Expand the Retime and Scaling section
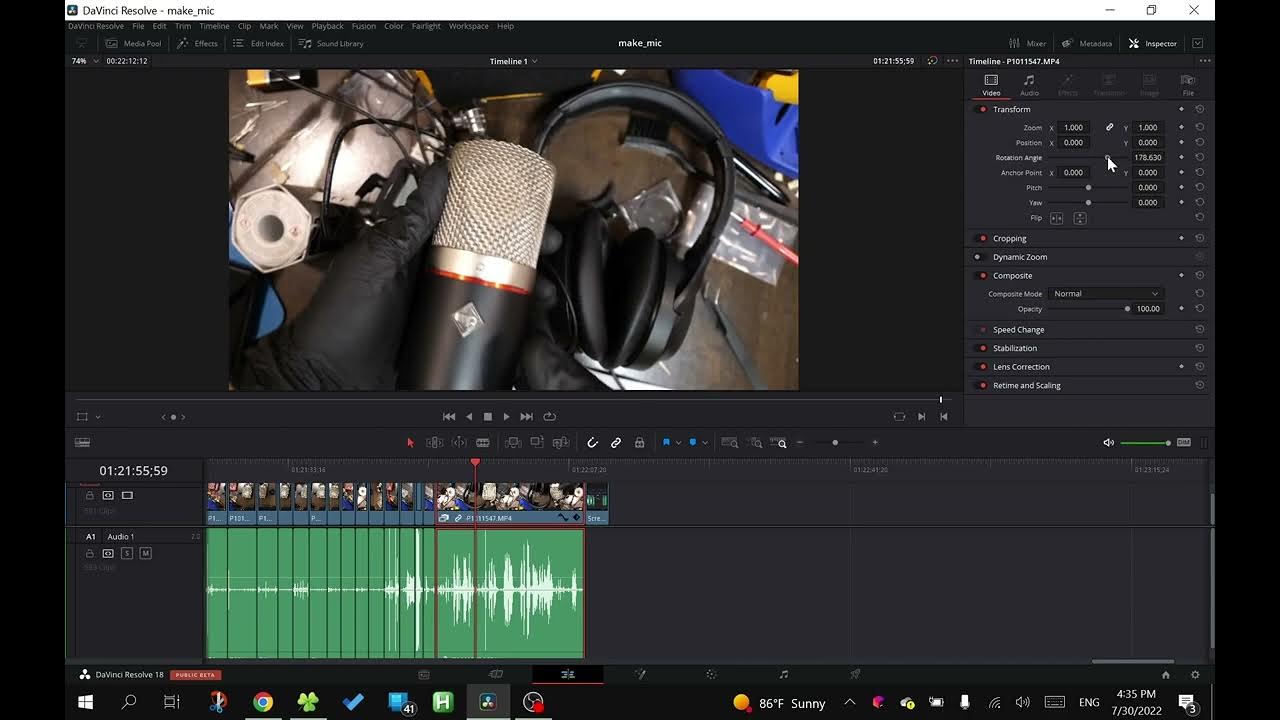The width and height of the screenshot is (1280, 720). (1027, 385)
